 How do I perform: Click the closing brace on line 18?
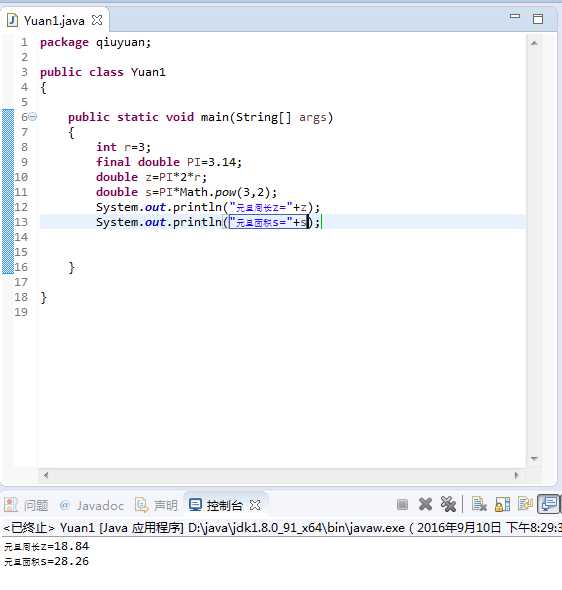[44, 298]
